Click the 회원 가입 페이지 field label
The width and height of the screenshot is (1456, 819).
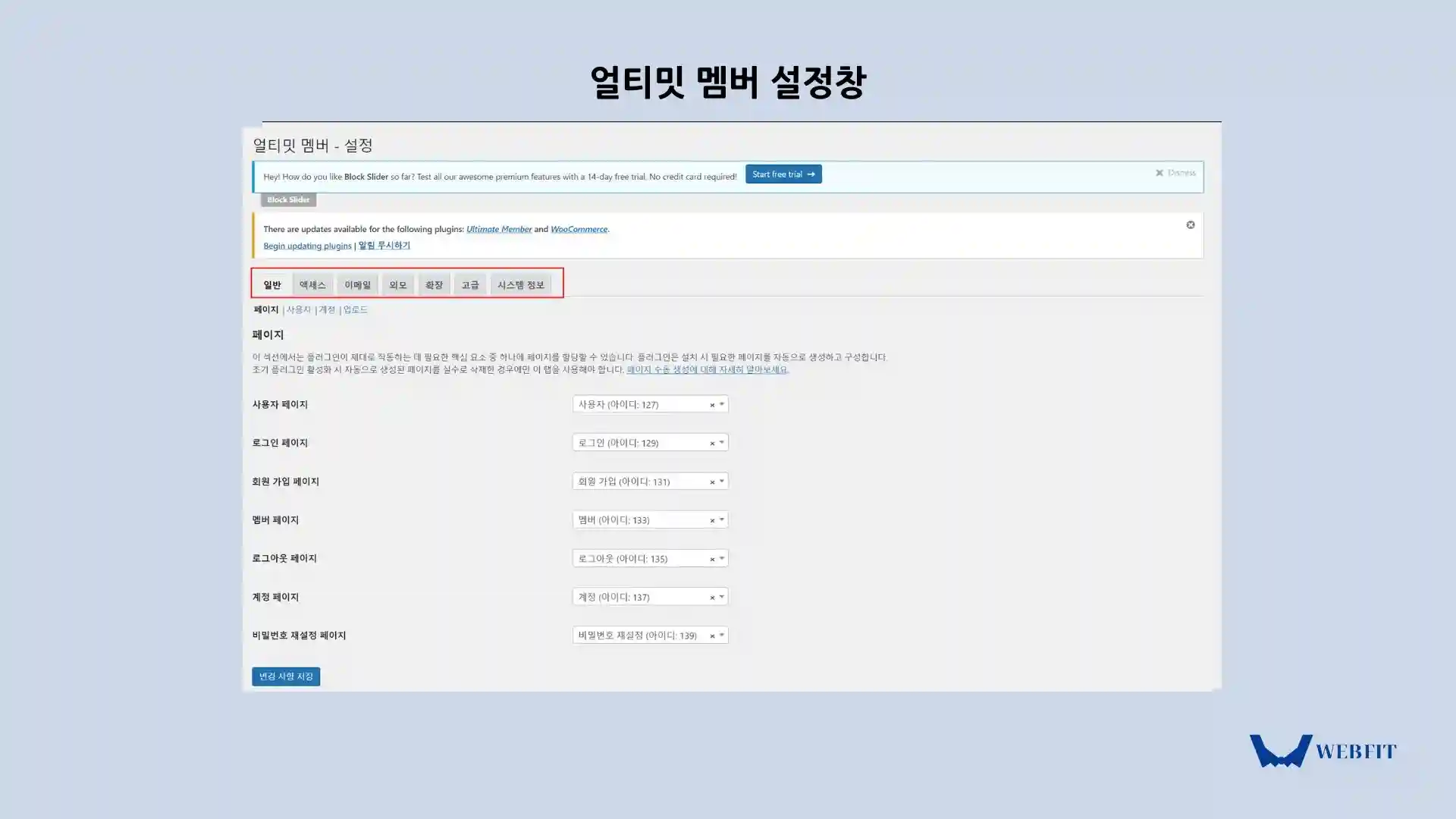coord(285,482)
